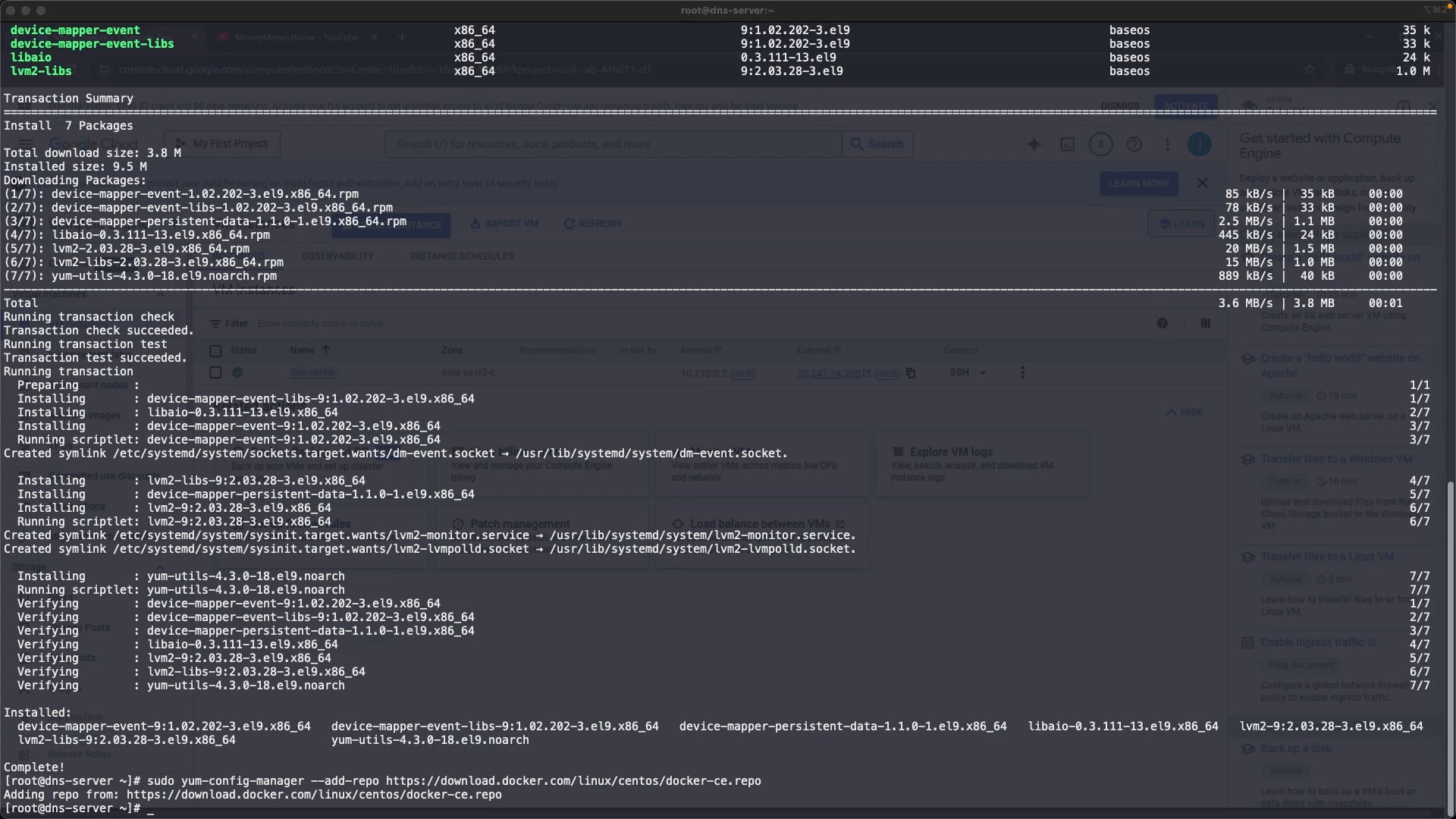Viewport: 1456px width, 819px height.
Task: Close the MoneyMoneyHome YouTube browser tab
Action: (375, 36)
